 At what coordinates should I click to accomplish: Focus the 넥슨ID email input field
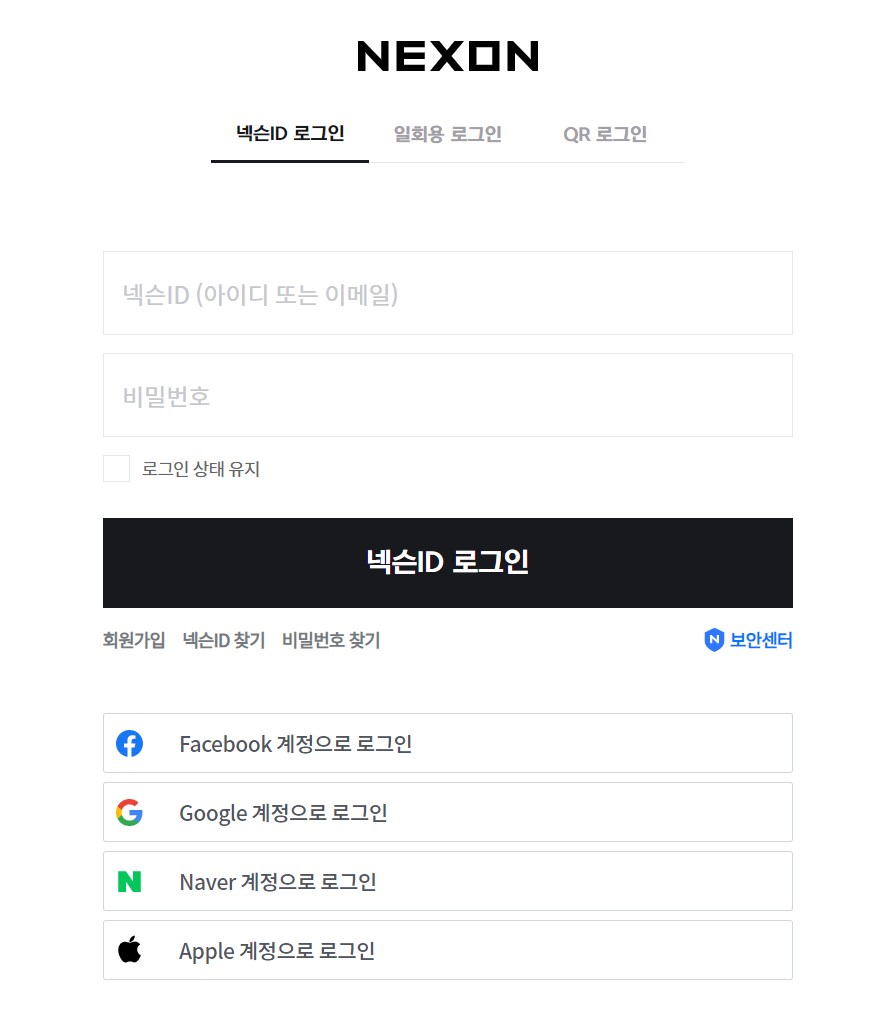click(447, 293)
